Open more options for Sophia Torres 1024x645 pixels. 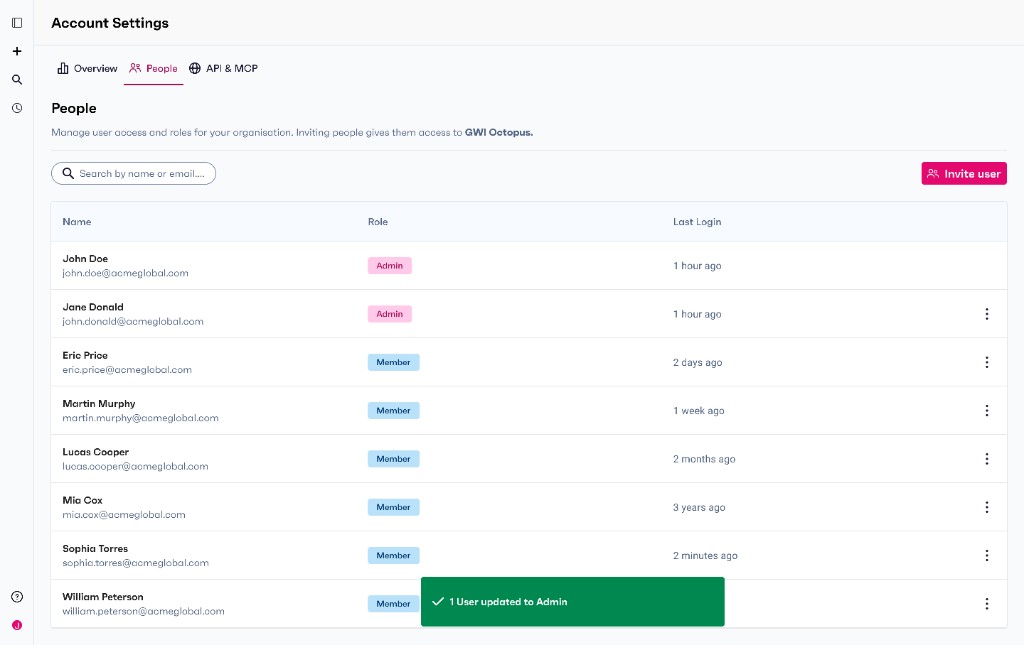pos(987,556)
